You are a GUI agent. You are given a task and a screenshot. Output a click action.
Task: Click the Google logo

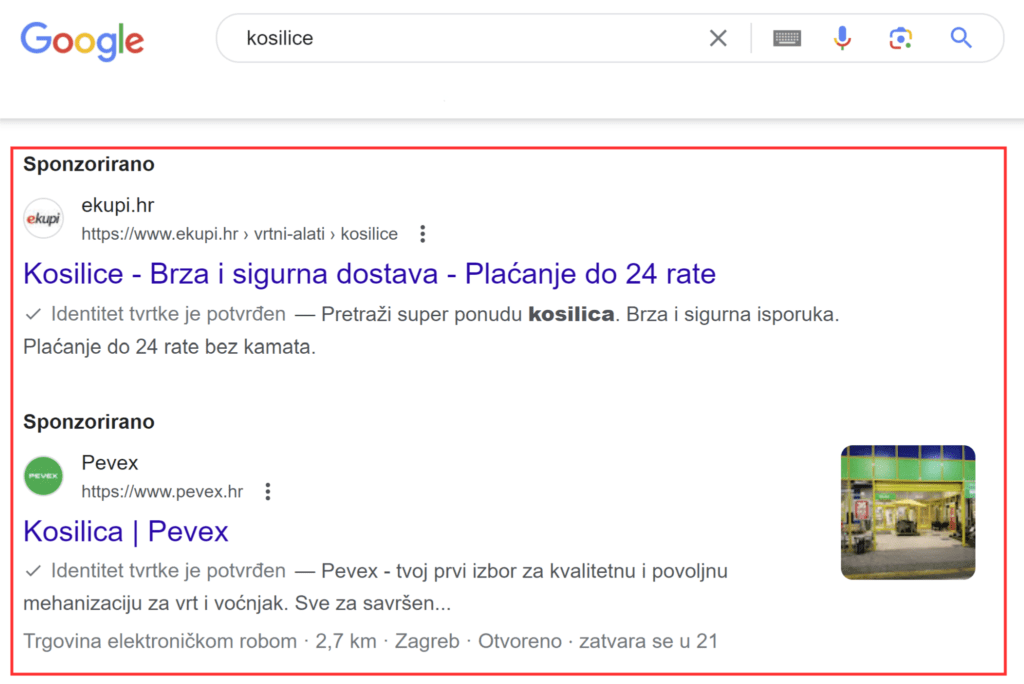pos(82,39)
